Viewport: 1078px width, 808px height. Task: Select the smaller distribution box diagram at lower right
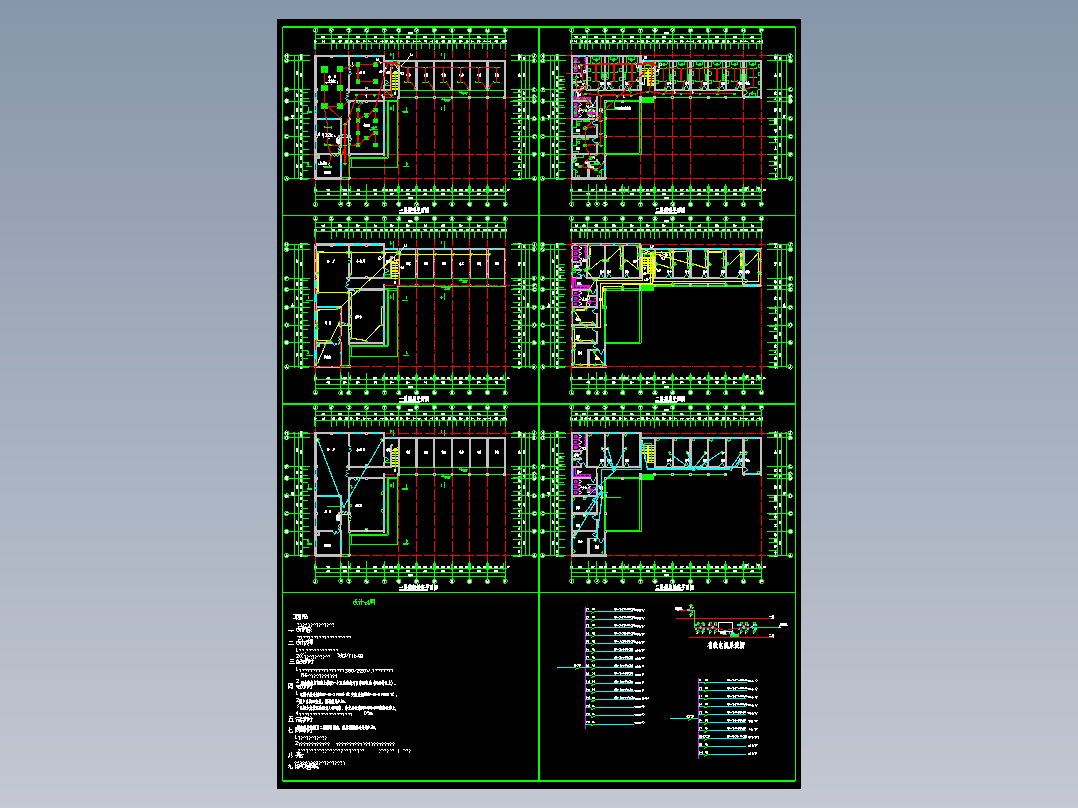tap(714, 718)
